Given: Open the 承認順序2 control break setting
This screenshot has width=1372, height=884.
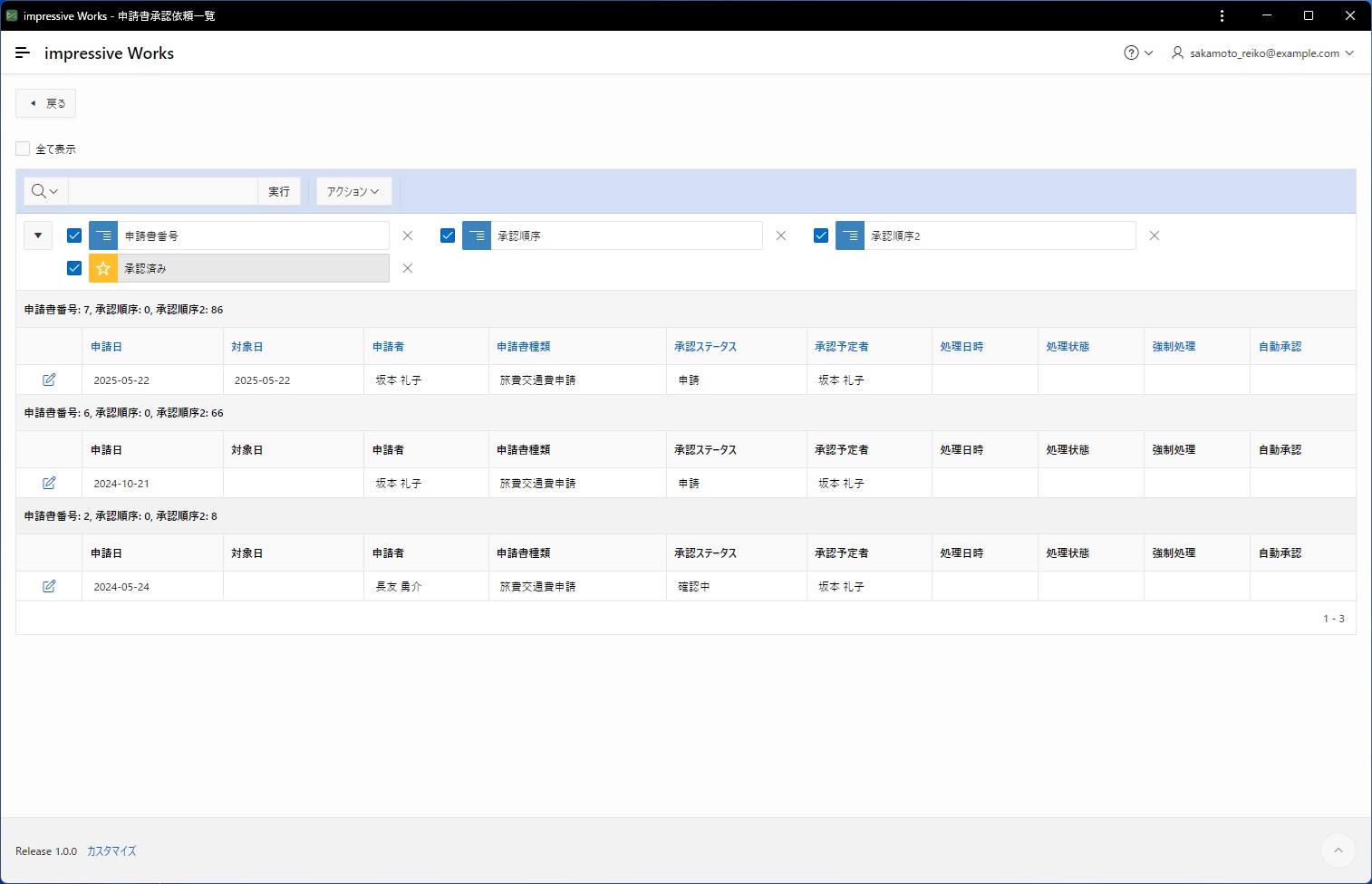Looking at the screenshot, I should (x=1000, y=235).
